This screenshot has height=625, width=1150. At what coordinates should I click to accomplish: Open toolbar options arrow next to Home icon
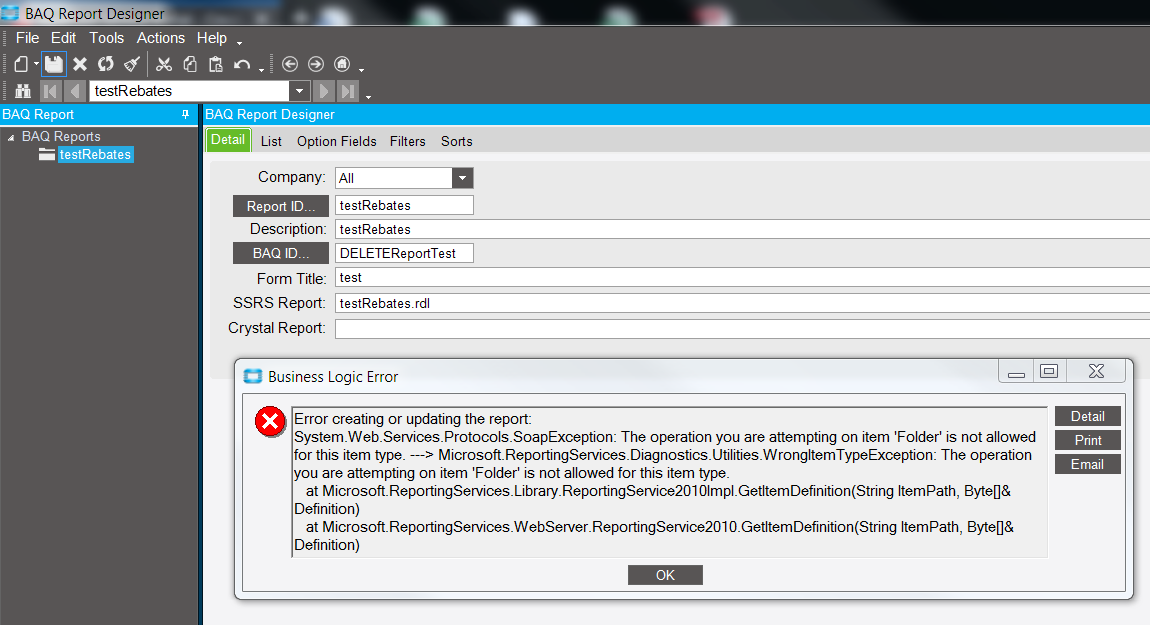click(362, 70)
